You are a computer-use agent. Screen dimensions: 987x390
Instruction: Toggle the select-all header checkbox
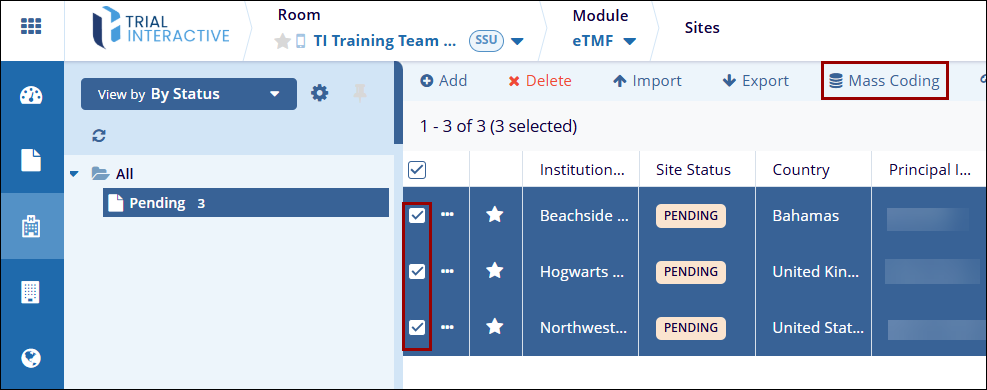417,170
